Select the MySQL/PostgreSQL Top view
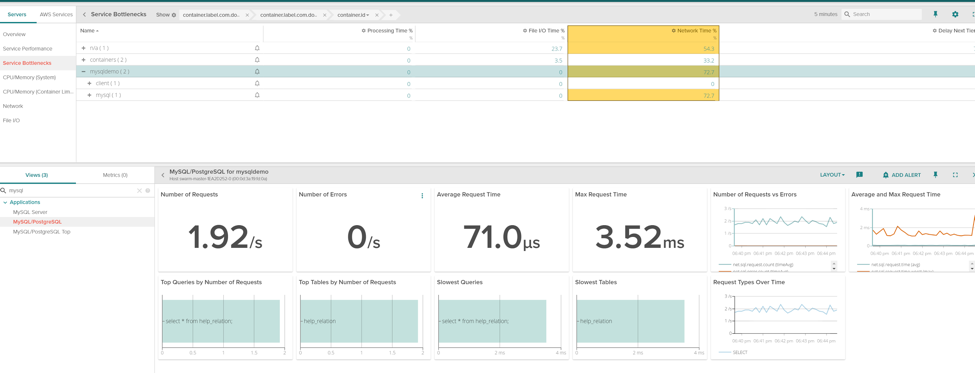The image size is (975, 373). (42, 231)
